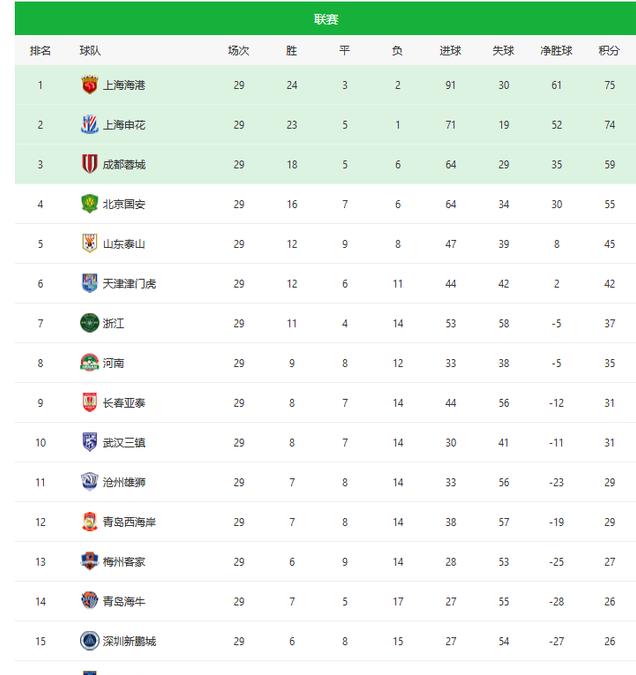Click the Shanghai Shenhua (上海申花) crest icon
Viewport: 636px width, 675px height.
coord(90,124)
